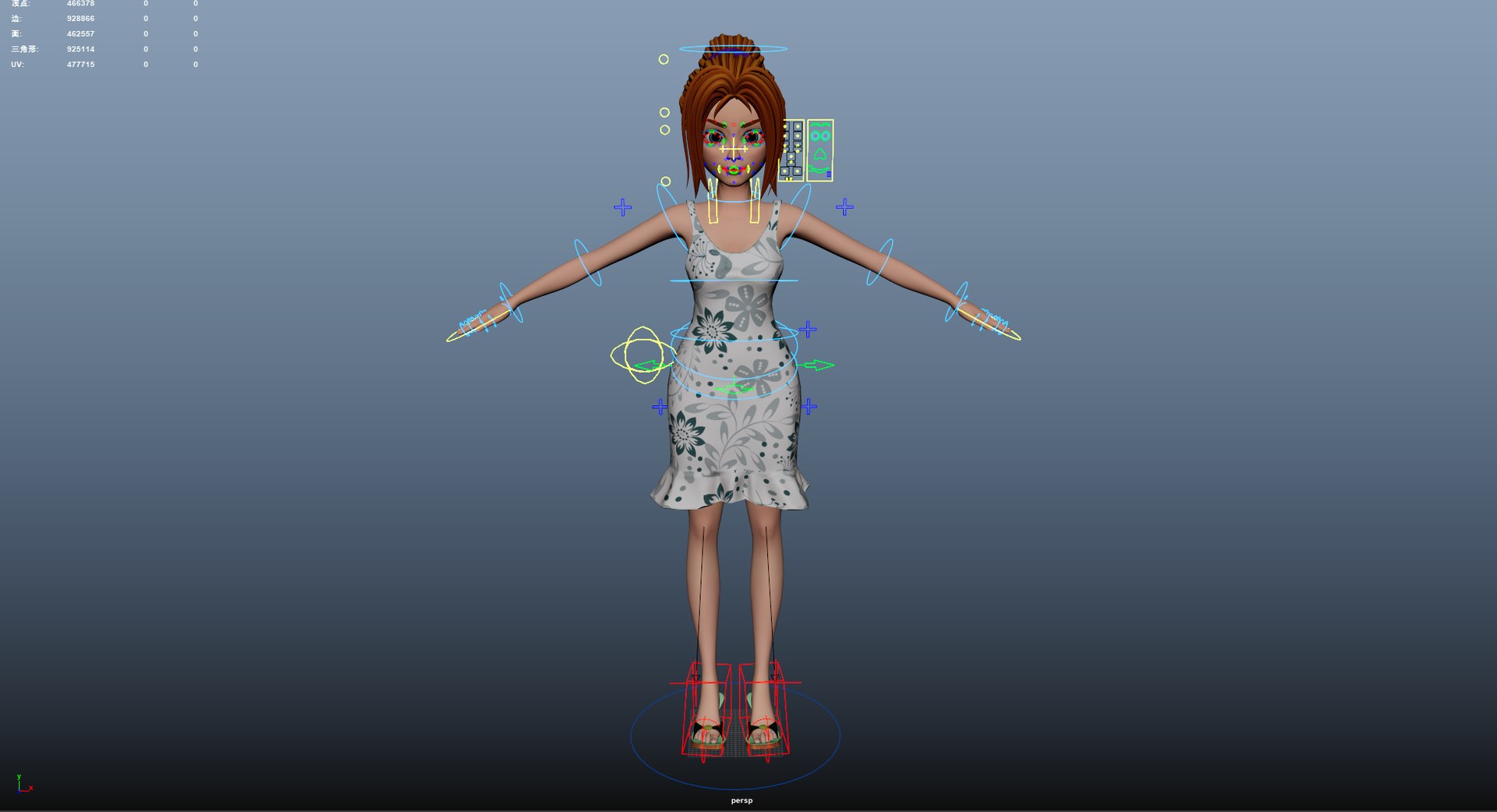Select the yellow sphere control beside the waist
Viewport: 1497px width, 812px height.
[x=642, y=355]
